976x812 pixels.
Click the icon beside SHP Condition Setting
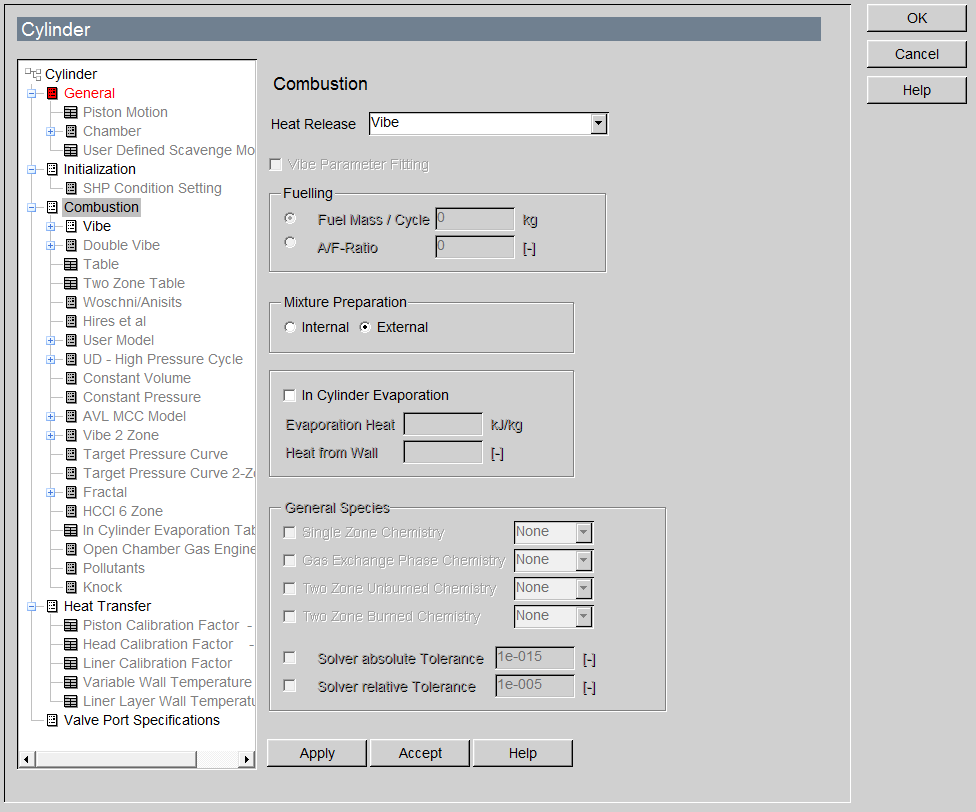pos(71,189)
